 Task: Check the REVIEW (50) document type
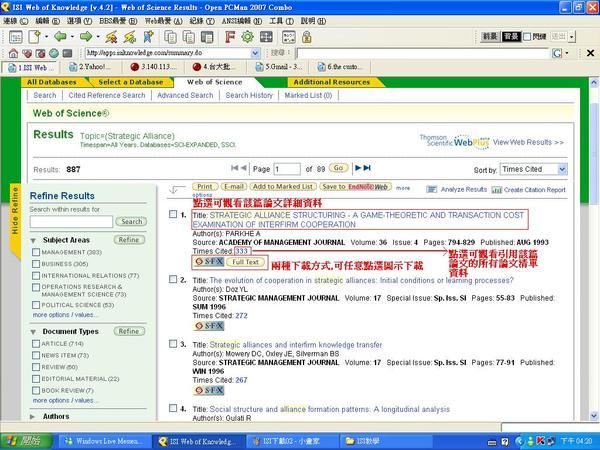[36, 367]
